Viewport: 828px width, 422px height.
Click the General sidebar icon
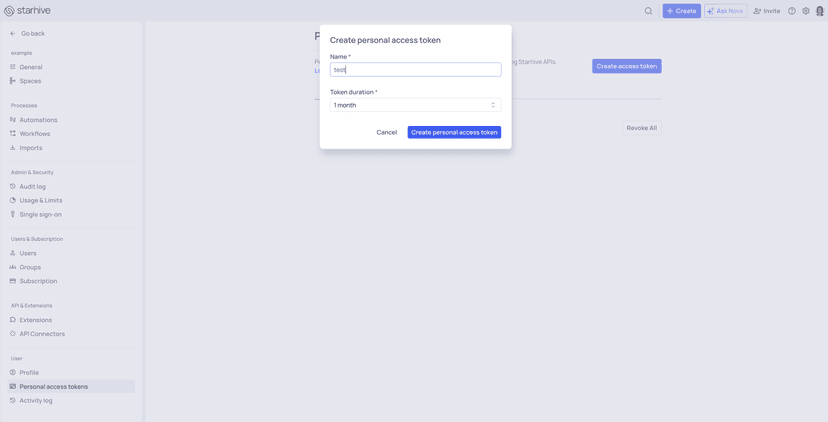coord(13,67)
